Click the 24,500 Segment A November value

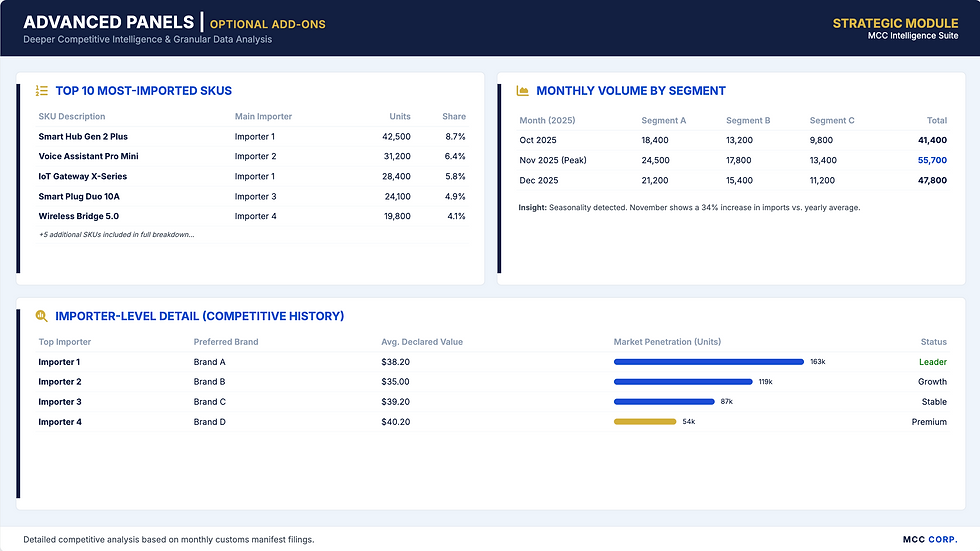point(655,160)
